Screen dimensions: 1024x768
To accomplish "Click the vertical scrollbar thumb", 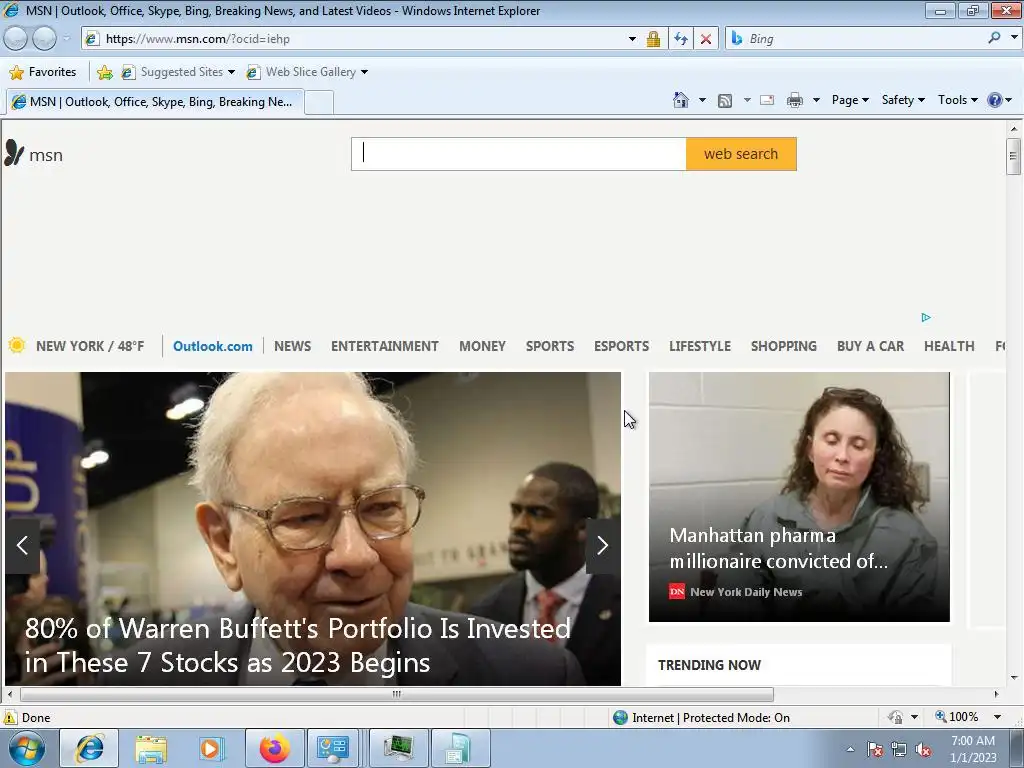I will coord(1013,156).
